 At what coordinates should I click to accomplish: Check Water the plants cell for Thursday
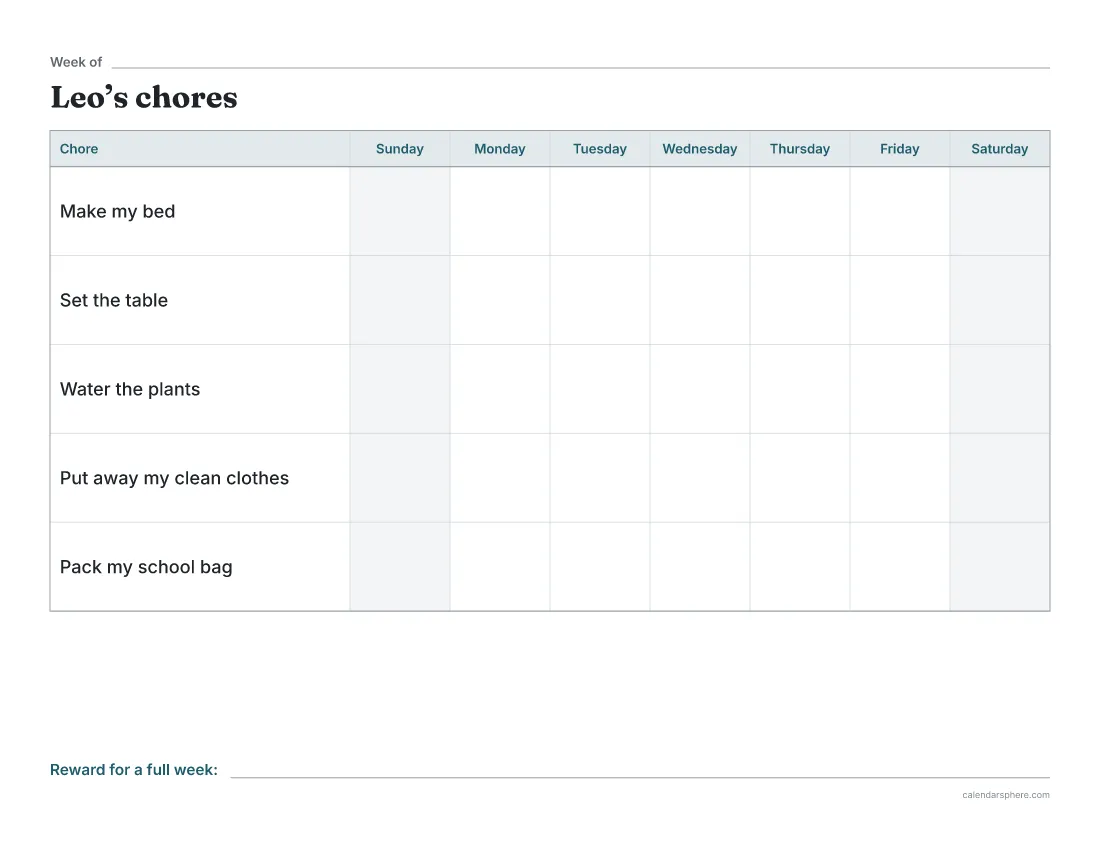800,389
